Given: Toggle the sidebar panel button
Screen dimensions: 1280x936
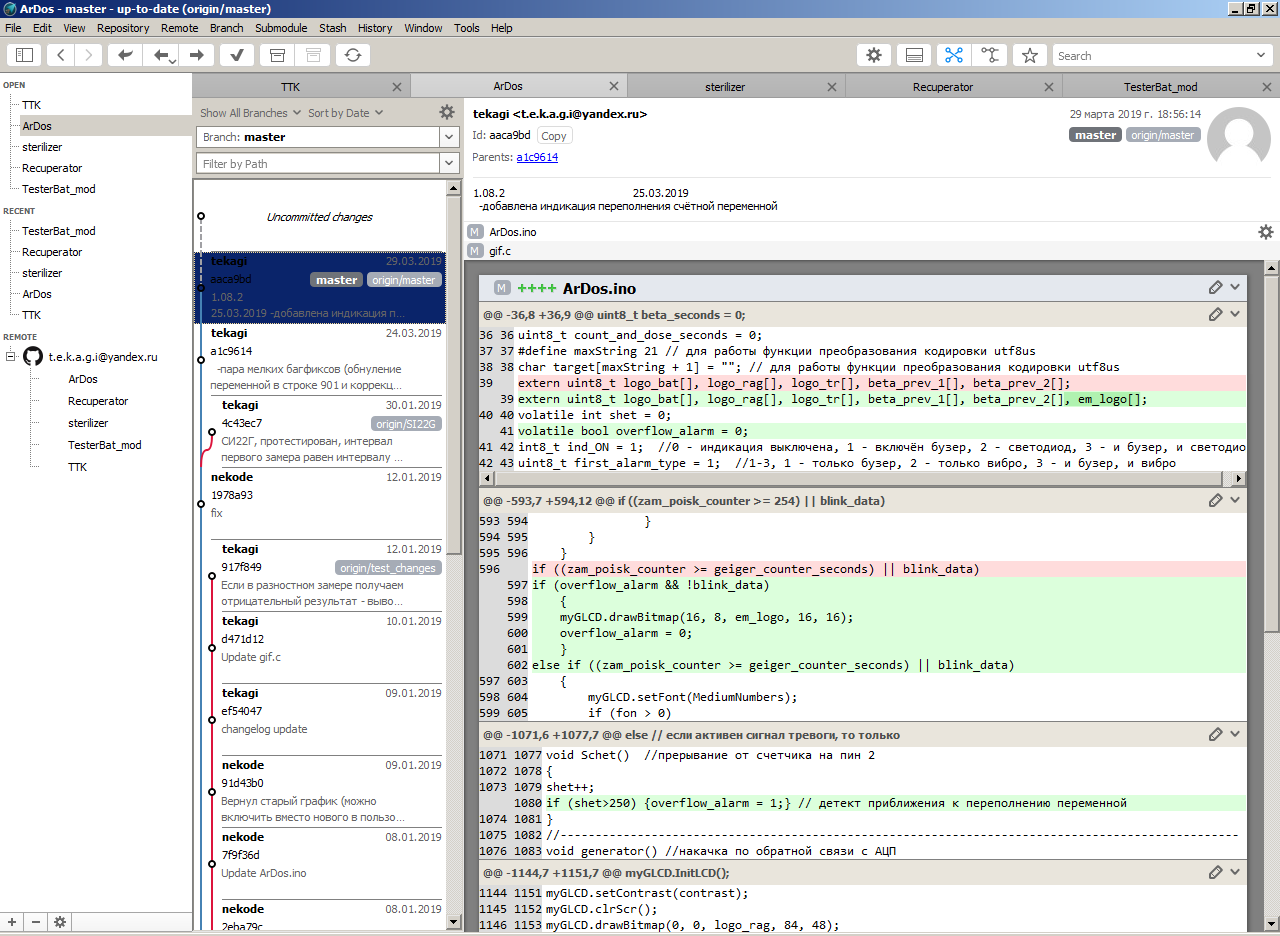Looking at the screenshot, I should pos(25,55).
